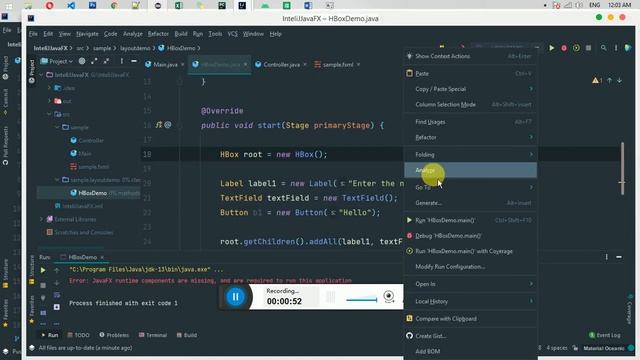
Task: Hide the Project tool window with minus icon
Action: tap(133, 61)
